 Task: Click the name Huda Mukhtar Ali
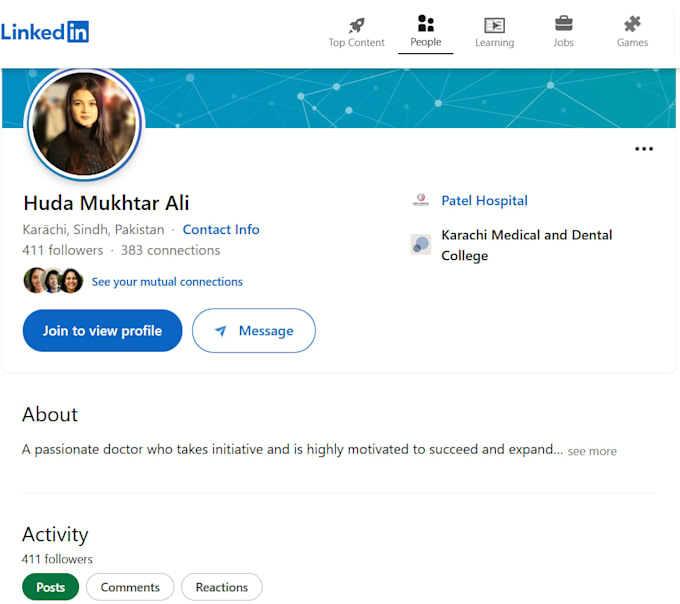pyautogui.click(x=106, y=203)
